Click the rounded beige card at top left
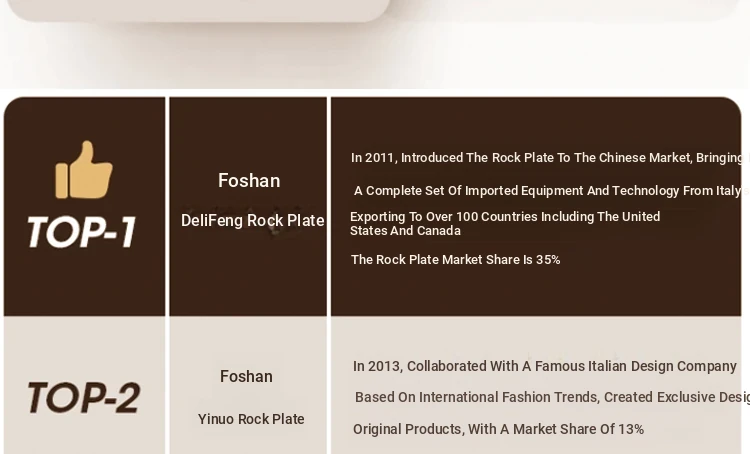The height and width of the screenshot is (454, 750). tap(198, 11)
